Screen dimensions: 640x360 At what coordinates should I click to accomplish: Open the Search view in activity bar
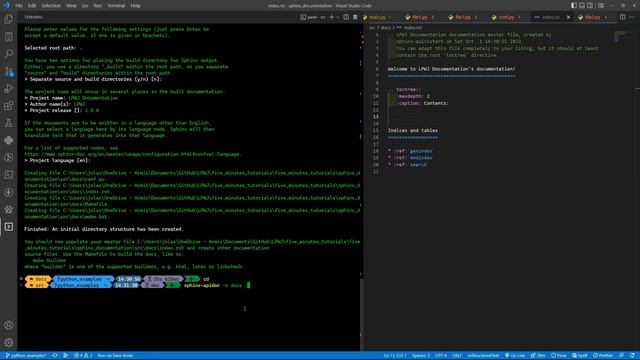[x=9, y=53]
